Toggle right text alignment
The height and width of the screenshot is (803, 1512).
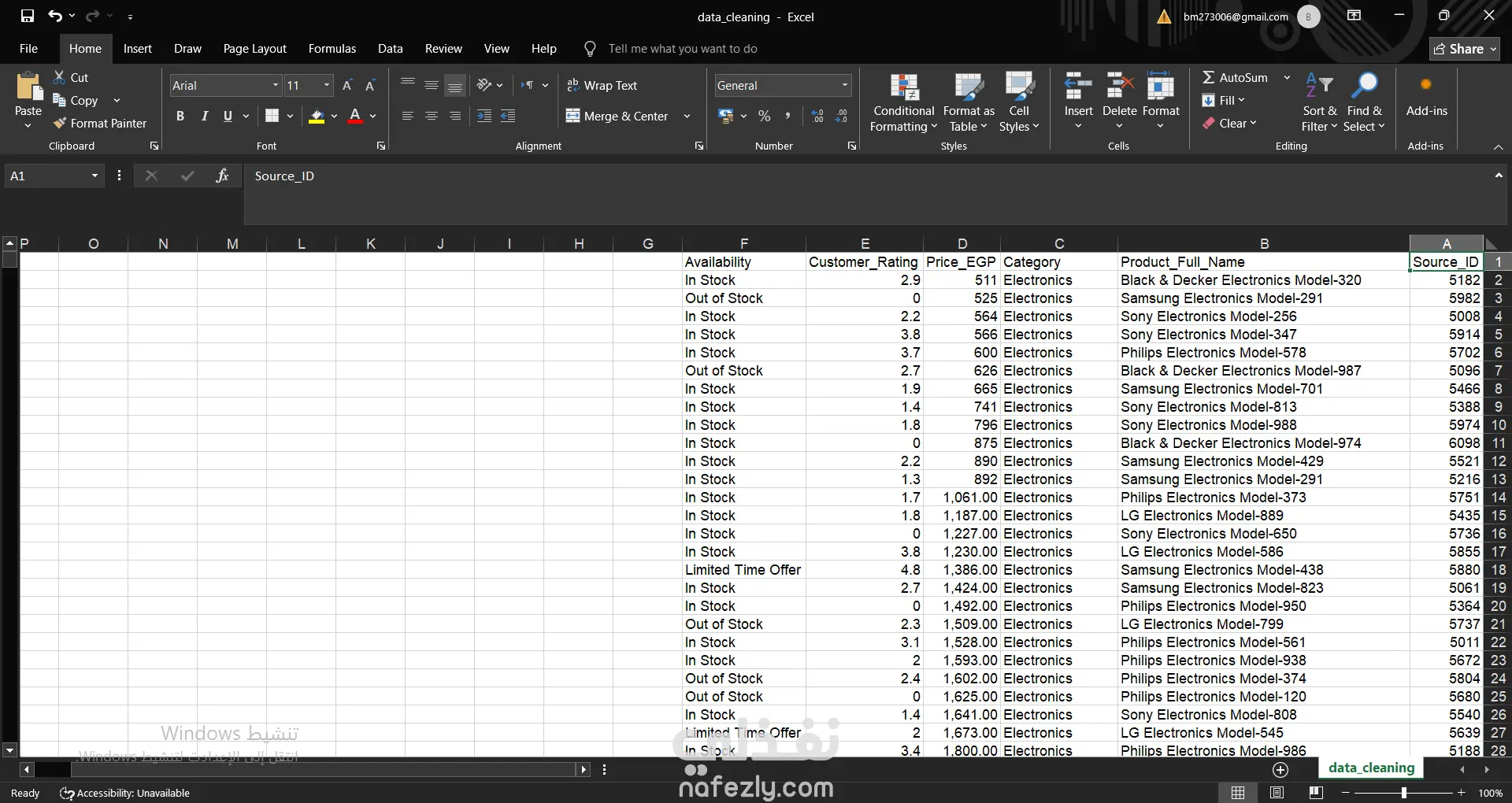pos(455,116)
